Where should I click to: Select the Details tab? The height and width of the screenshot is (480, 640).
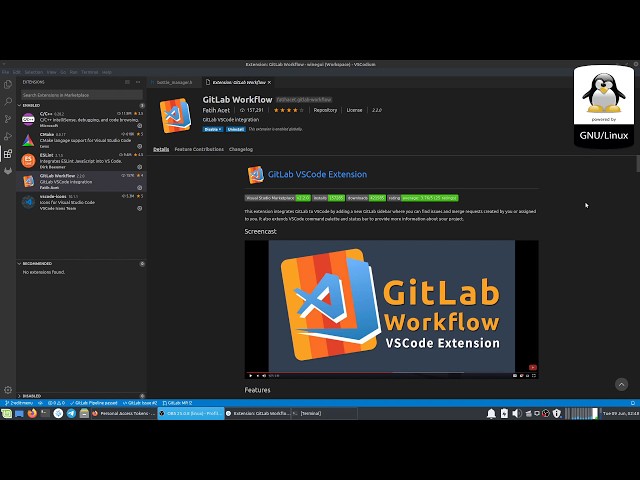tap(161, 149)
